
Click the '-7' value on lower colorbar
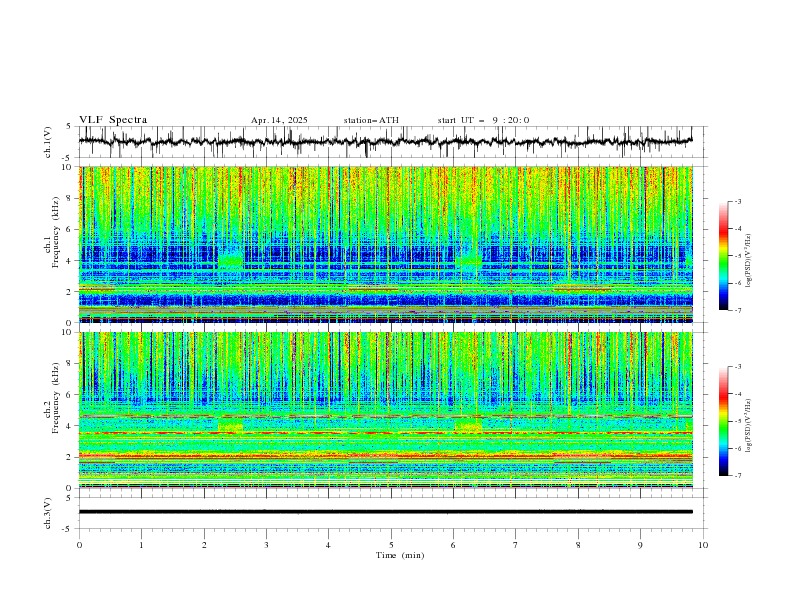(x=737, y=476)
